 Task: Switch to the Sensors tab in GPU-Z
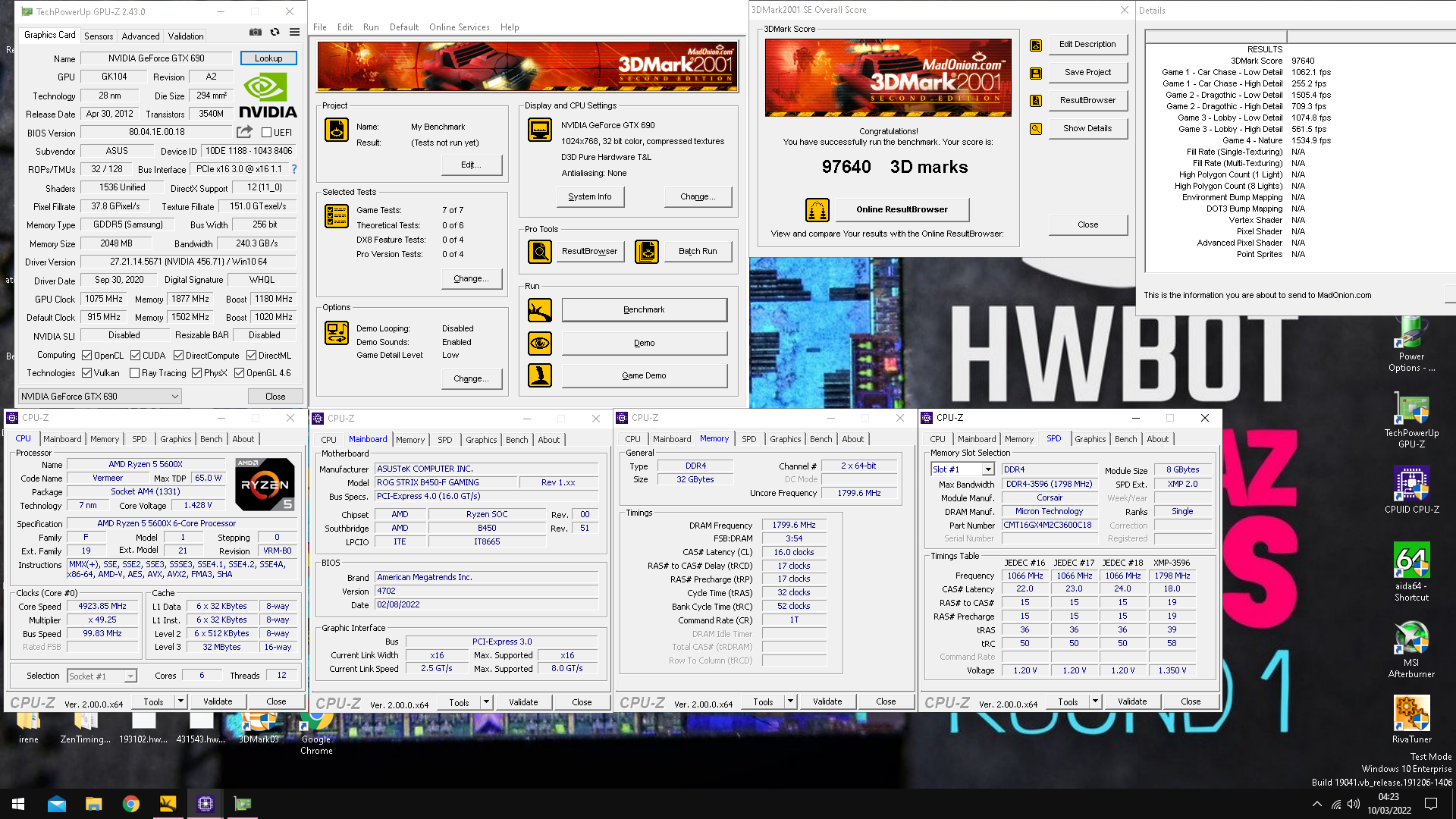click(x=99, y=36)
